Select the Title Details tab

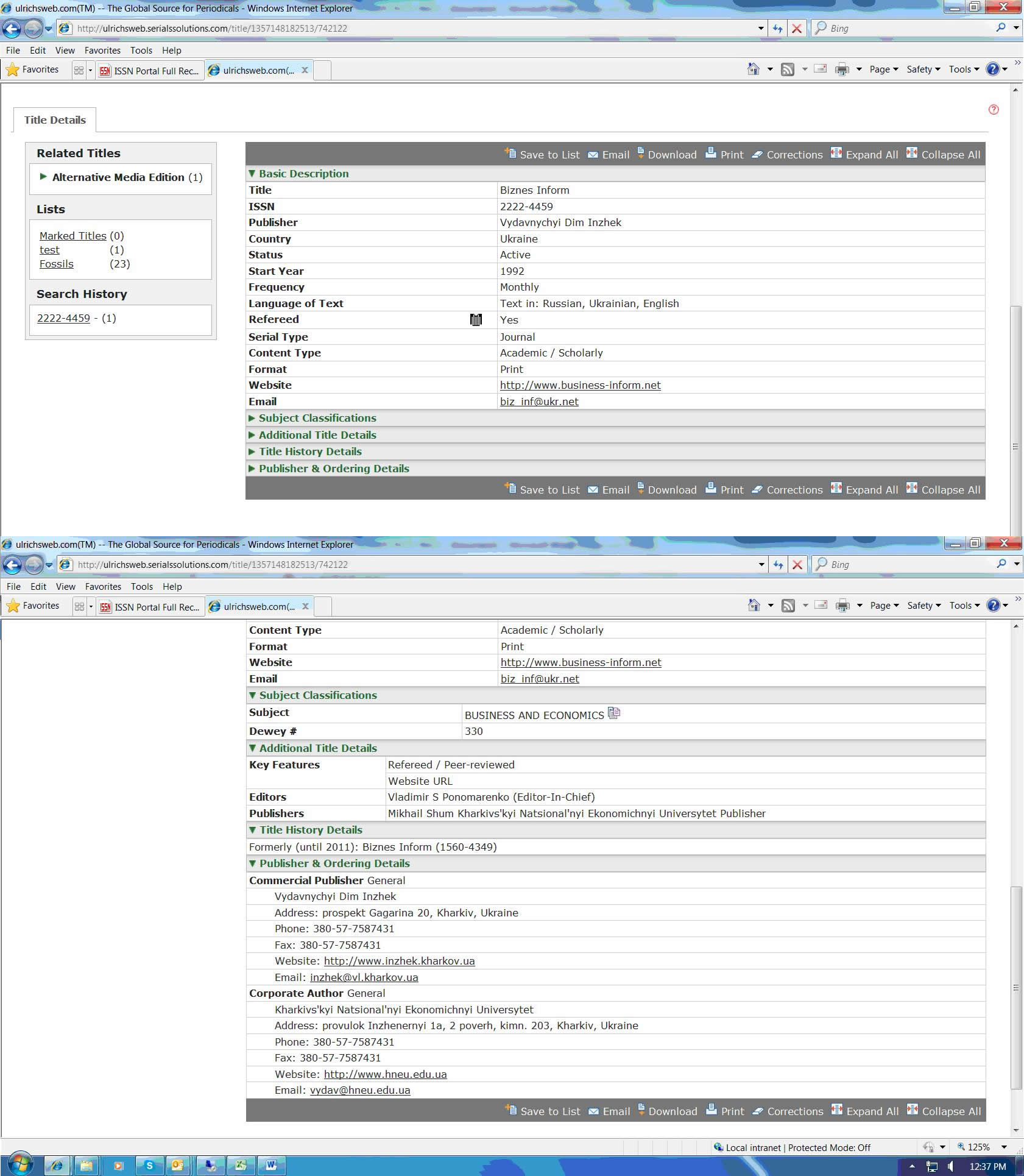click(55, 120)
